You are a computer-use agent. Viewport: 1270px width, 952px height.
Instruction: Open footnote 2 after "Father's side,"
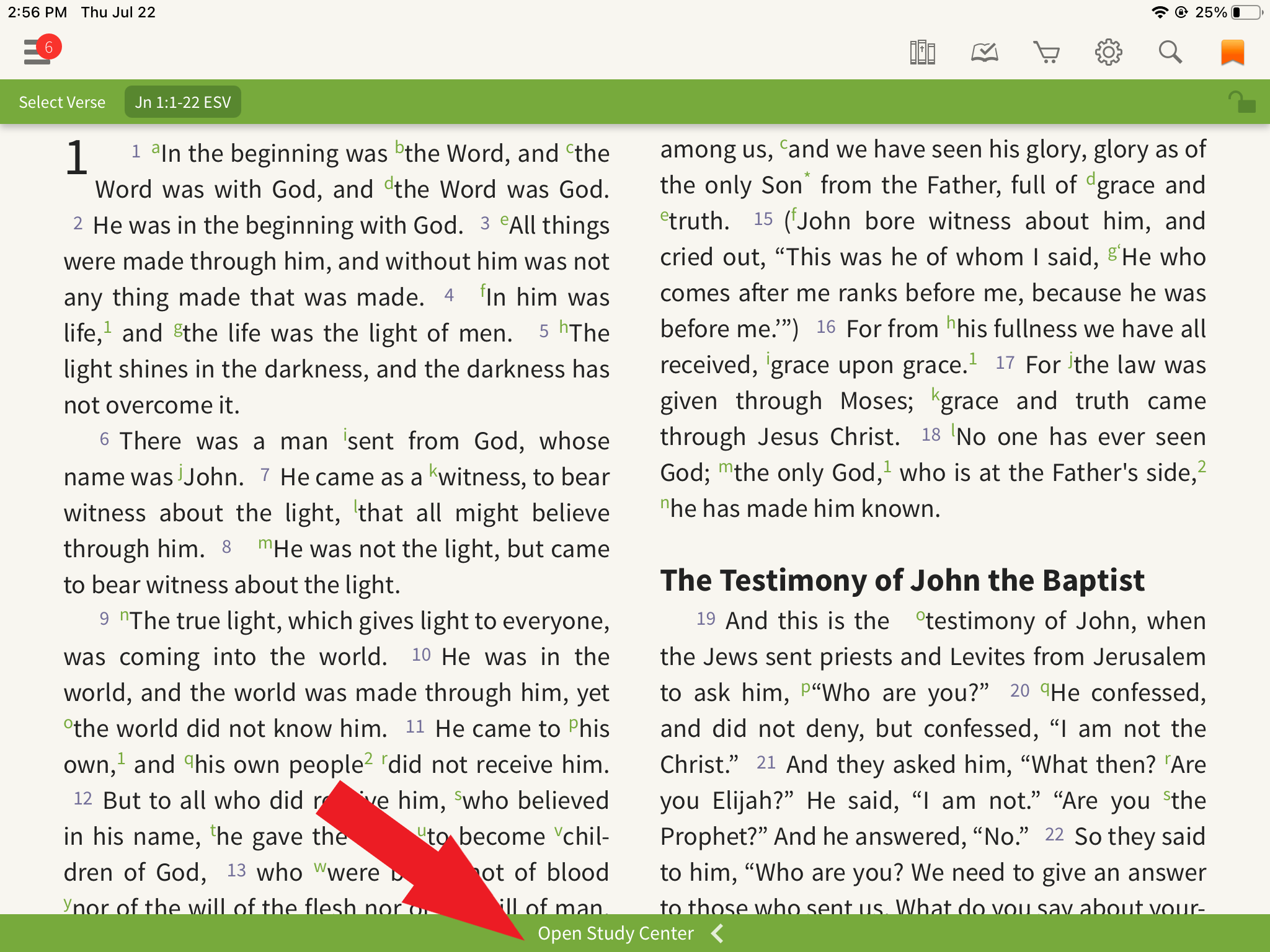1202,465
